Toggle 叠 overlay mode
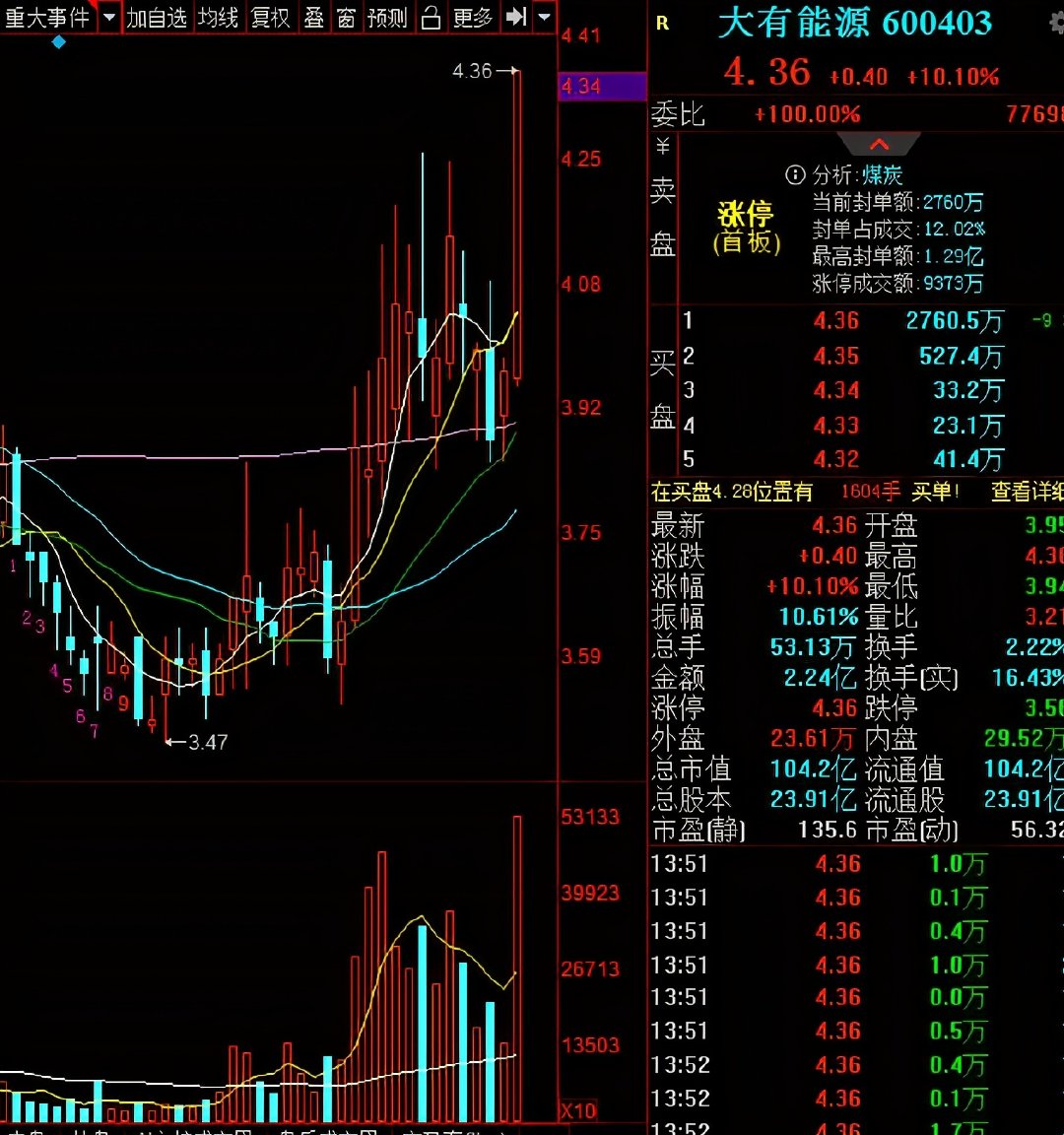This screenshot has height=1135, width=1064. (x=314, y=18)
